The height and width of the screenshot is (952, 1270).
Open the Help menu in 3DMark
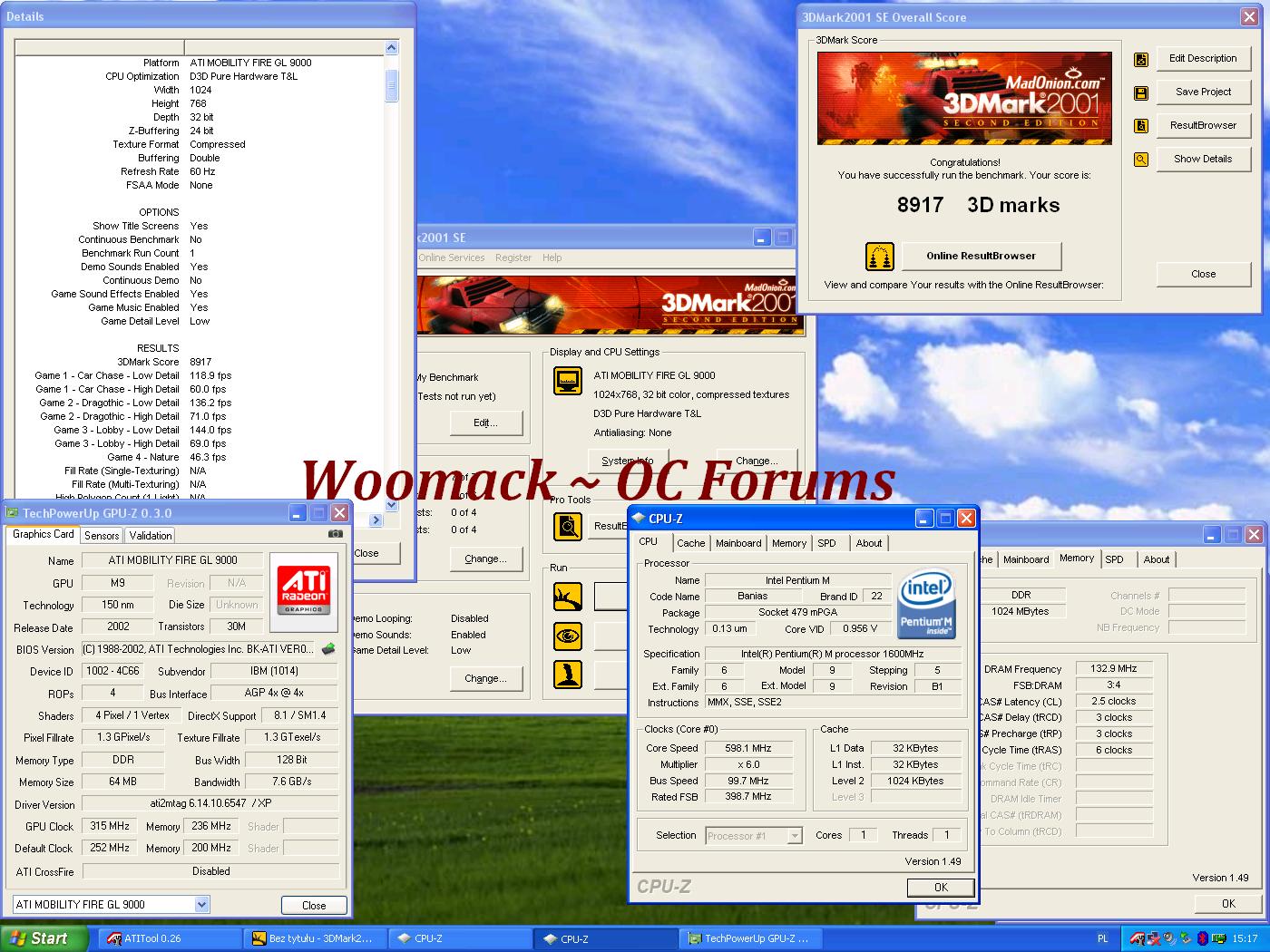(x=552, y=257)
